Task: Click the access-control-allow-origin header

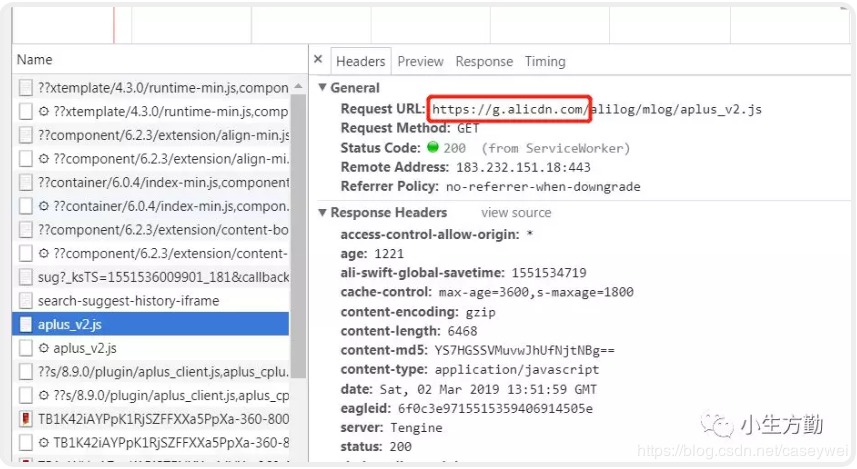Action: click(436, 234)
